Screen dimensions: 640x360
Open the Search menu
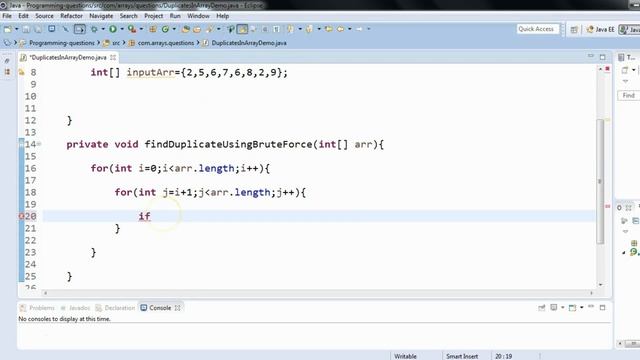[129, 16]
